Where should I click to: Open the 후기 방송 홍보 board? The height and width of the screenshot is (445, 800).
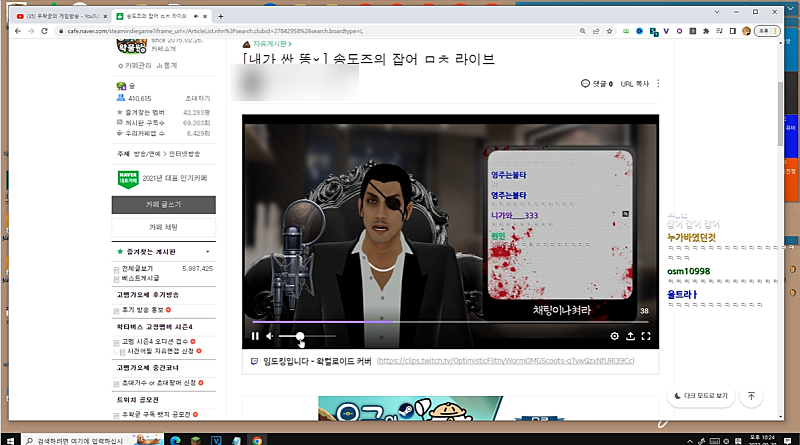pyautogui.click(x=143, y=310)
